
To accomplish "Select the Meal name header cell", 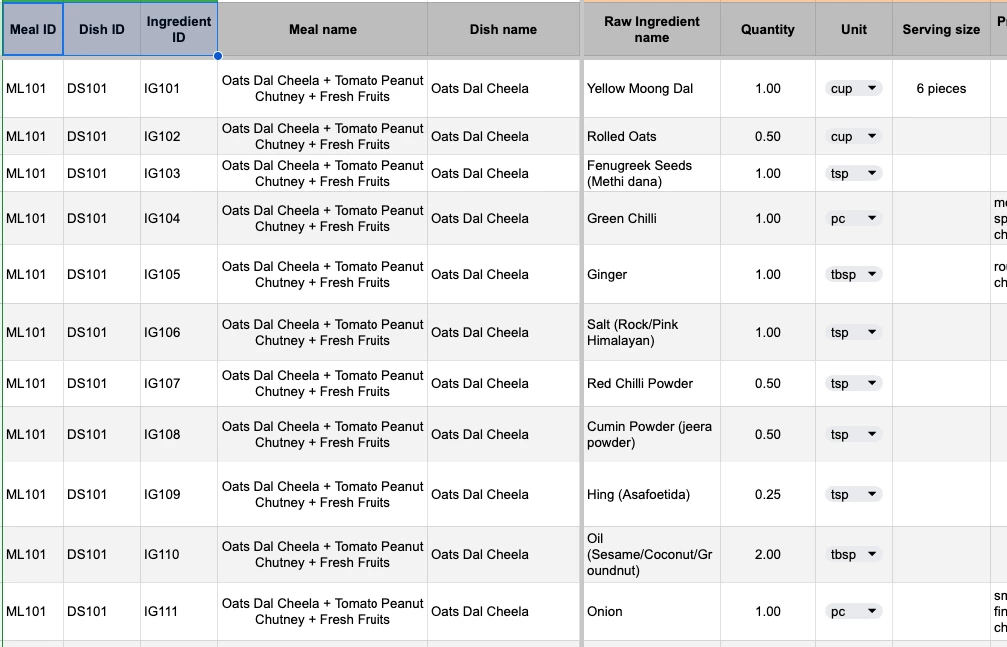I will [322, 29].
